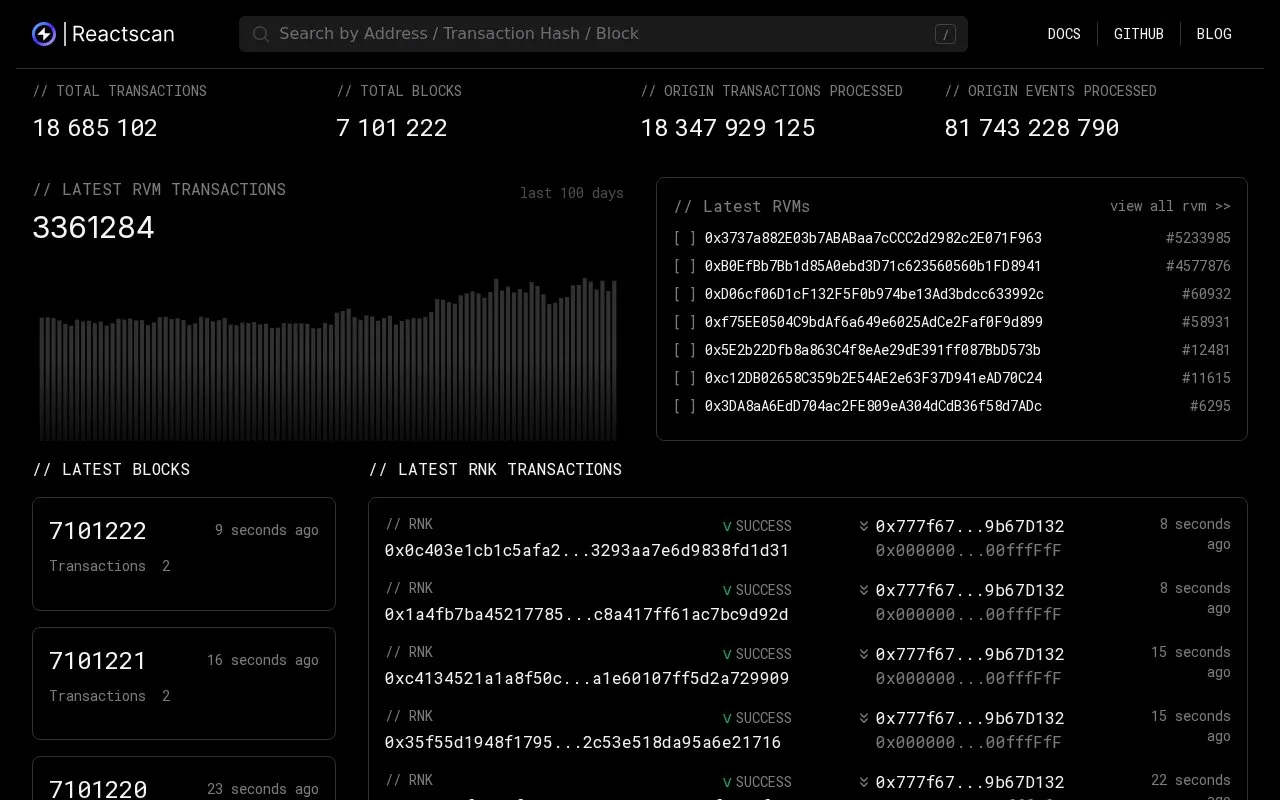Click RVM count #6295
Viewport: 1280px width, 800px height.
point(1210,406)
